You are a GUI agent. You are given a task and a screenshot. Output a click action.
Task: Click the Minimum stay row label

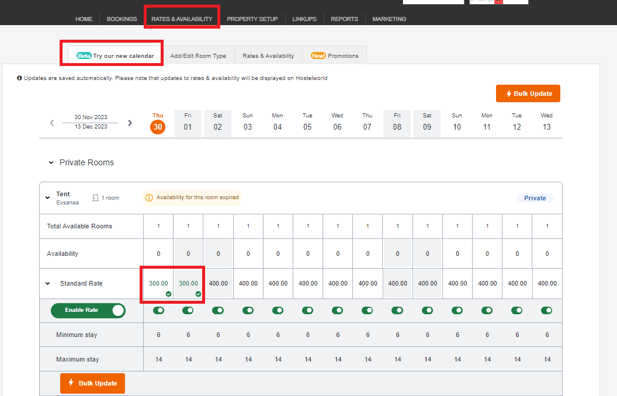[x=76, y=335]
